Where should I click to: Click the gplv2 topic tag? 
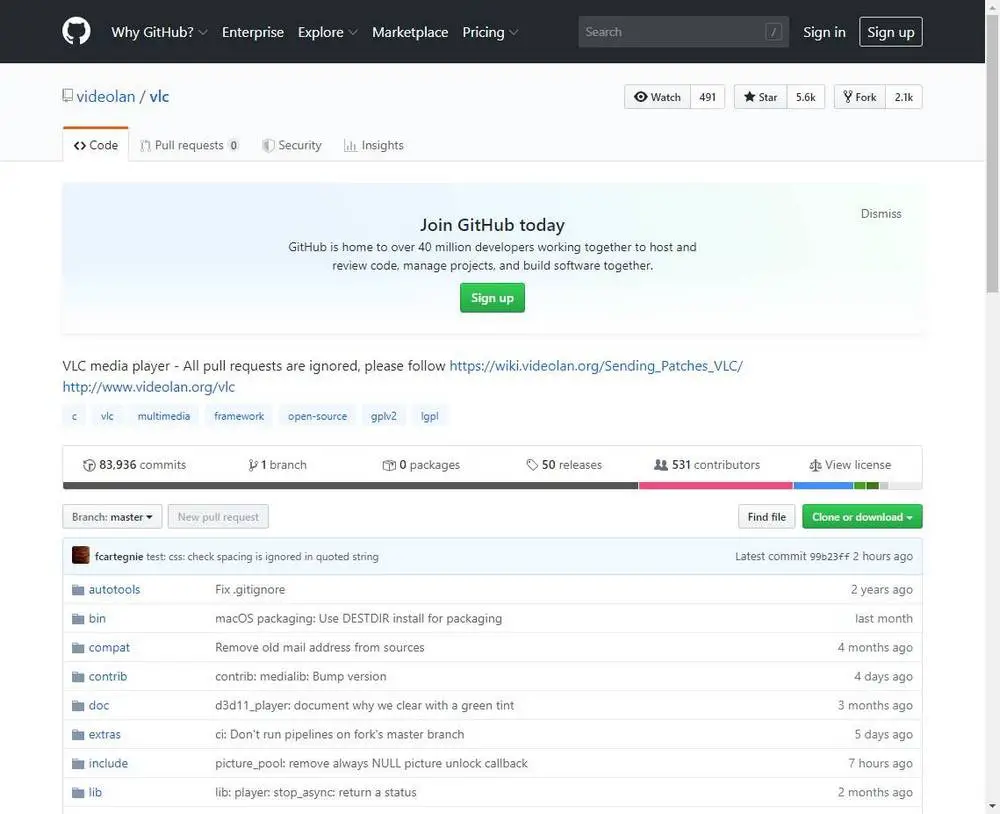click(x=383, y=416)
